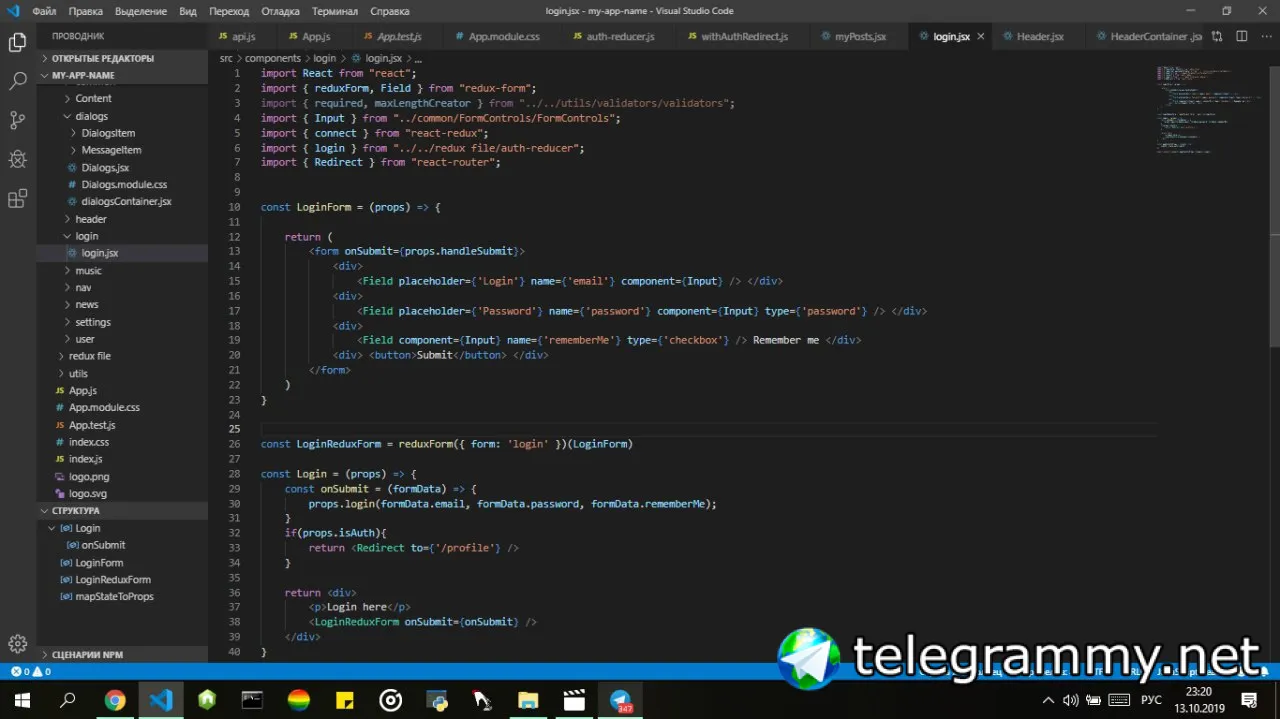The image size is (1280, 719).
Task: Open the Explorer view in activity bar
Action: [17, 42]
